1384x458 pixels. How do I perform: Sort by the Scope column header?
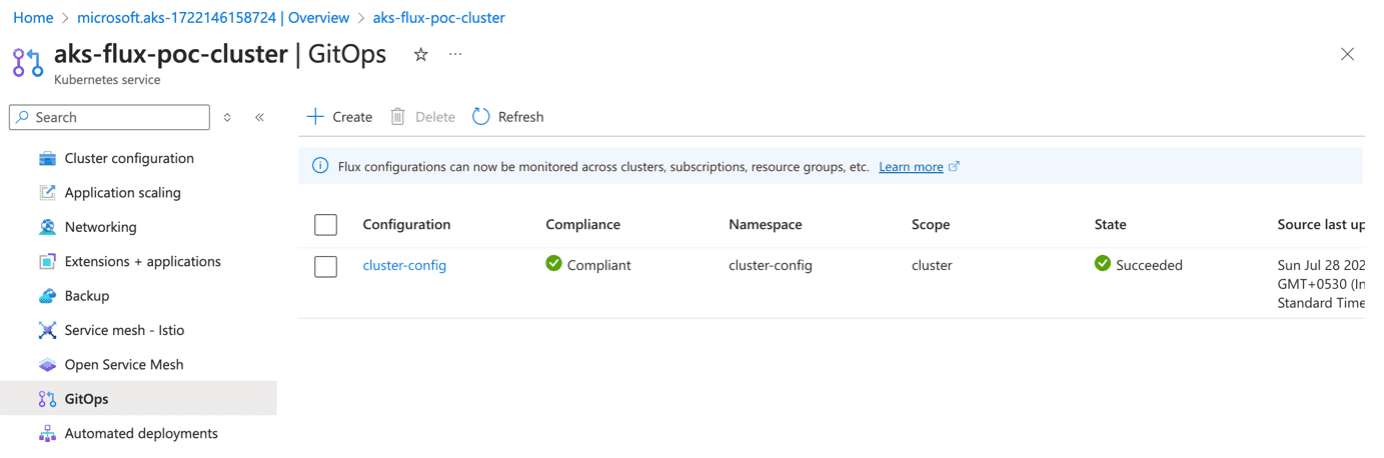pos(930,225)
